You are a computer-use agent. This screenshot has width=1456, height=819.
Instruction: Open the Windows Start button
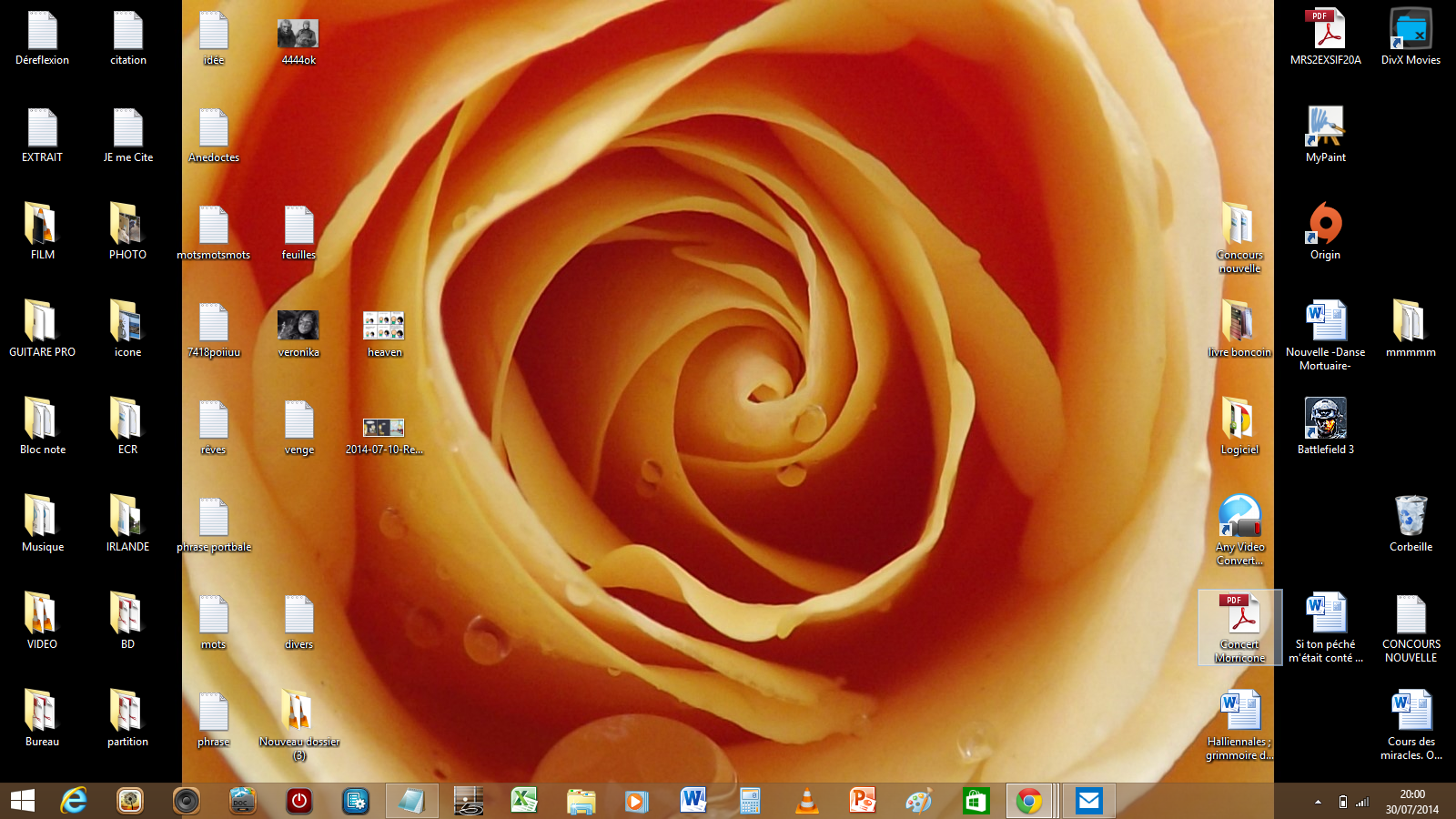[23, 801]
